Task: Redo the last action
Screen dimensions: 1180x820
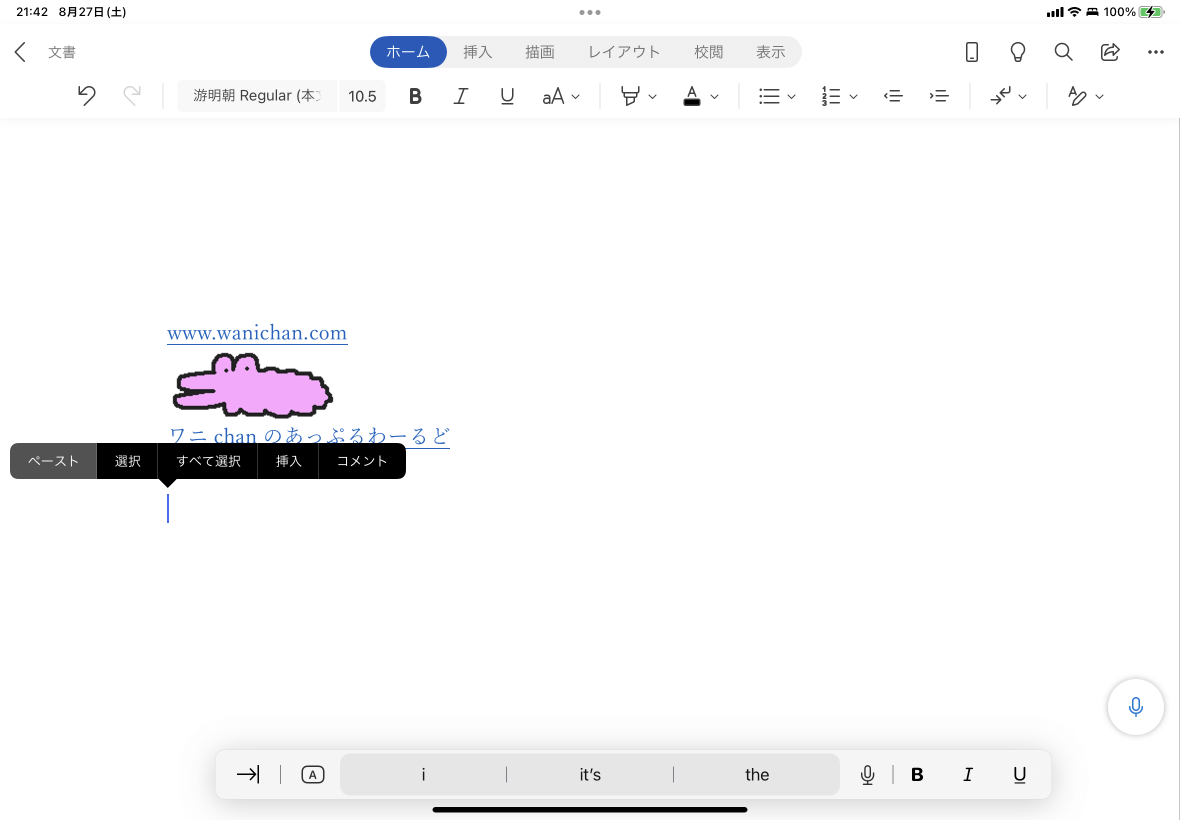Action: click(132, 96)
